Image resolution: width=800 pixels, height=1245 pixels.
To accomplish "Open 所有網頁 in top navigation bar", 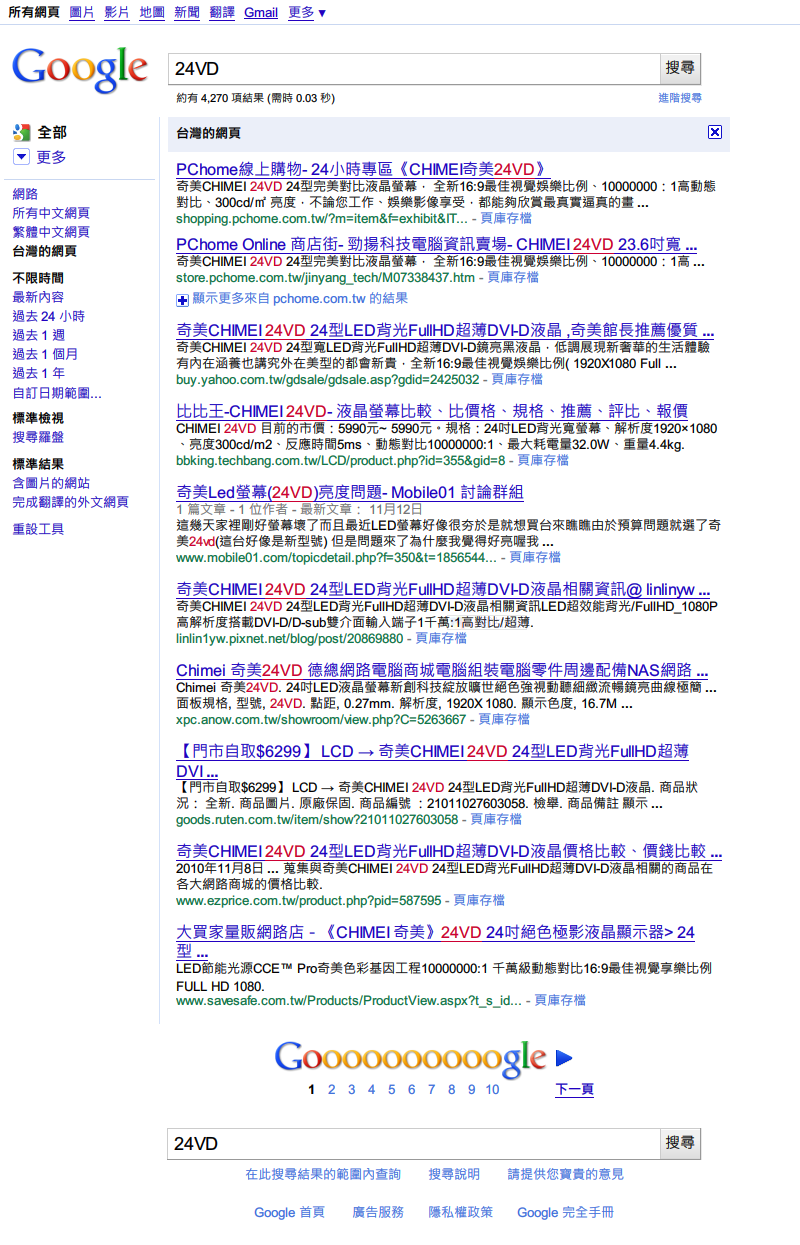I will tap(34, 12).
